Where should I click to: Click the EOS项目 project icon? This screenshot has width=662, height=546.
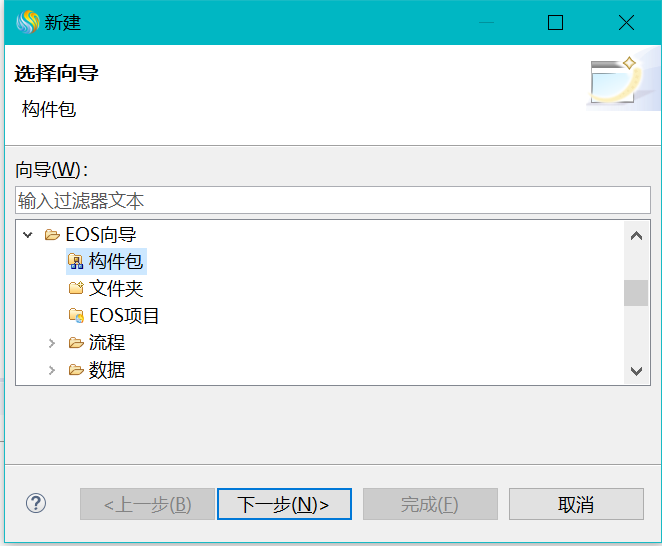click(x=75, y=316)
